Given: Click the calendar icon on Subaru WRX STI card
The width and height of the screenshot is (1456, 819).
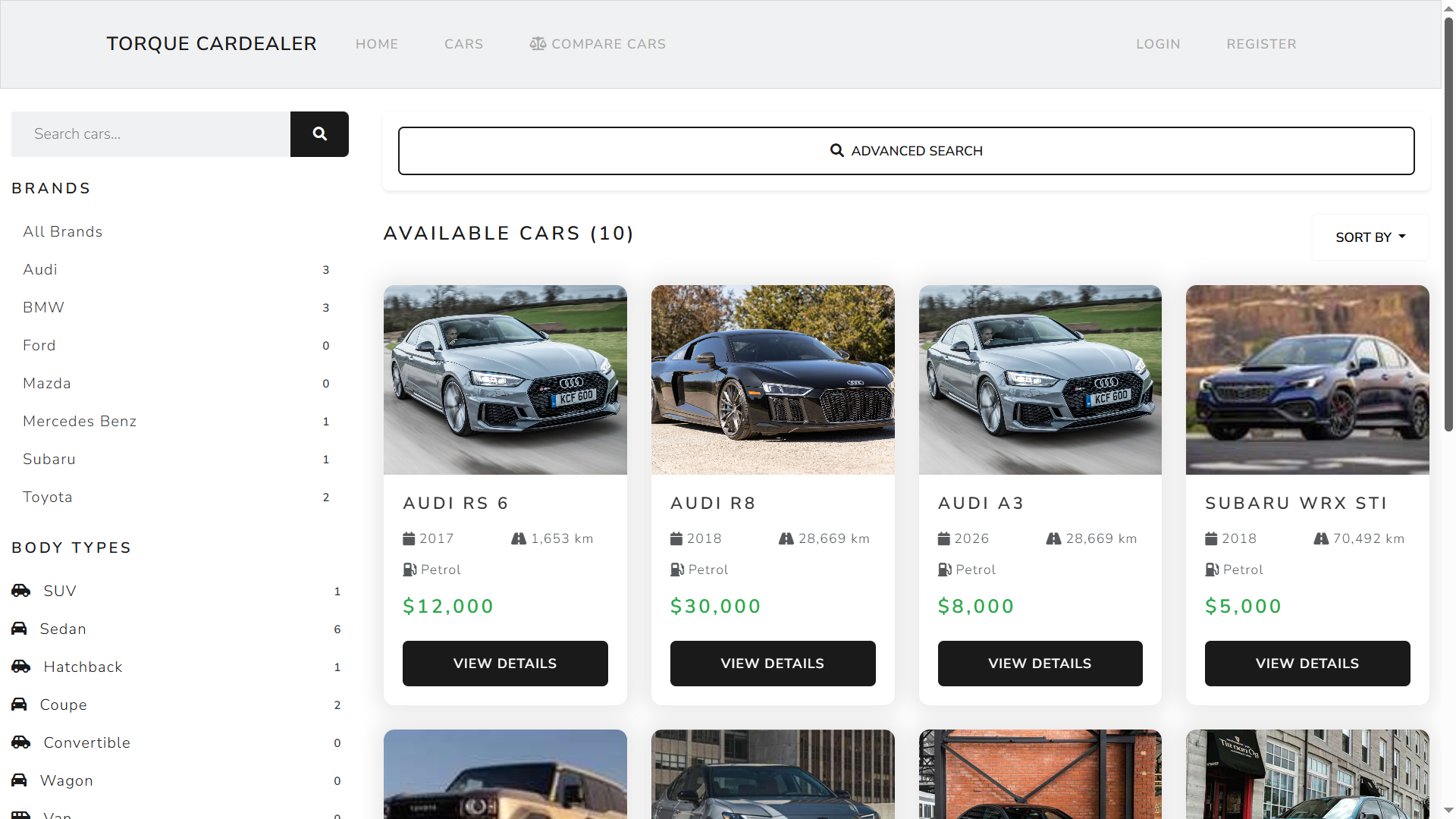Looking at the screenshot, I should coord(1210,538).
